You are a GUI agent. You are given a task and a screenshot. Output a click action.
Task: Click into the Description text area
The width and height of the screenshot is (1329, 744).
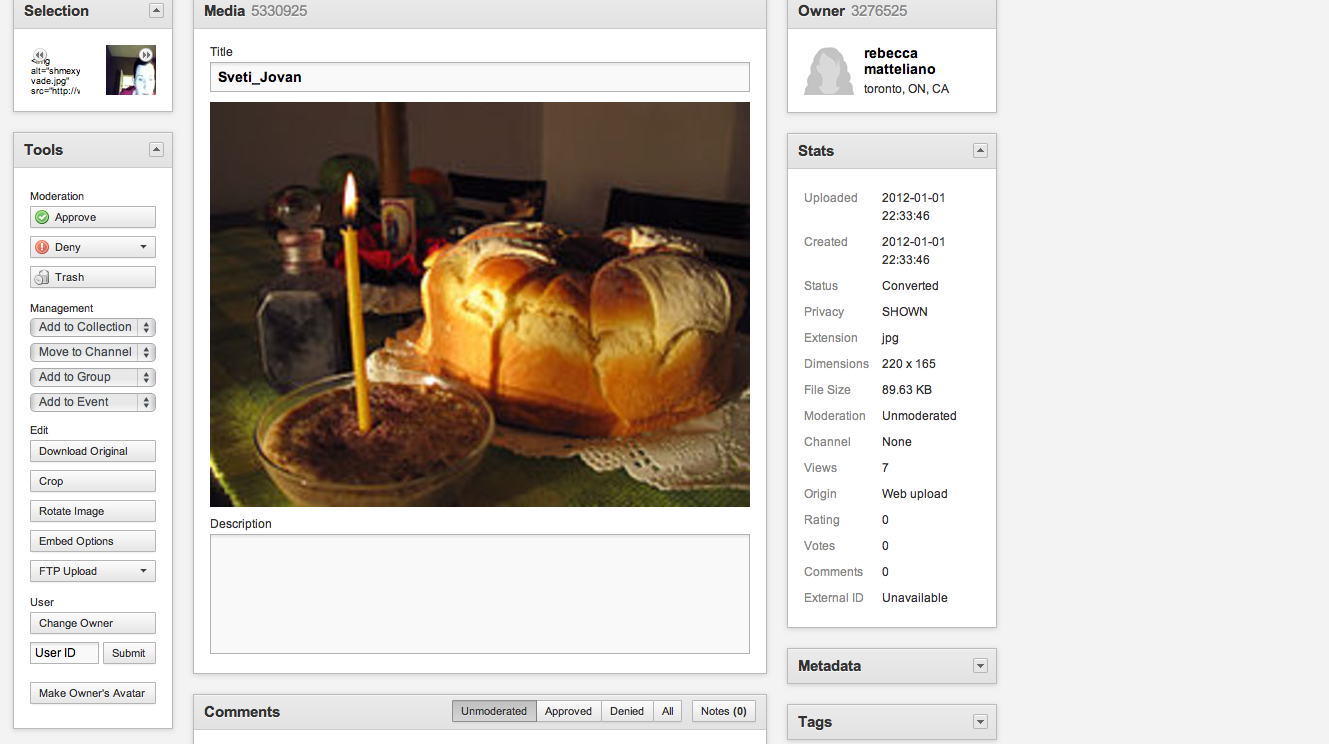[480, 594]
